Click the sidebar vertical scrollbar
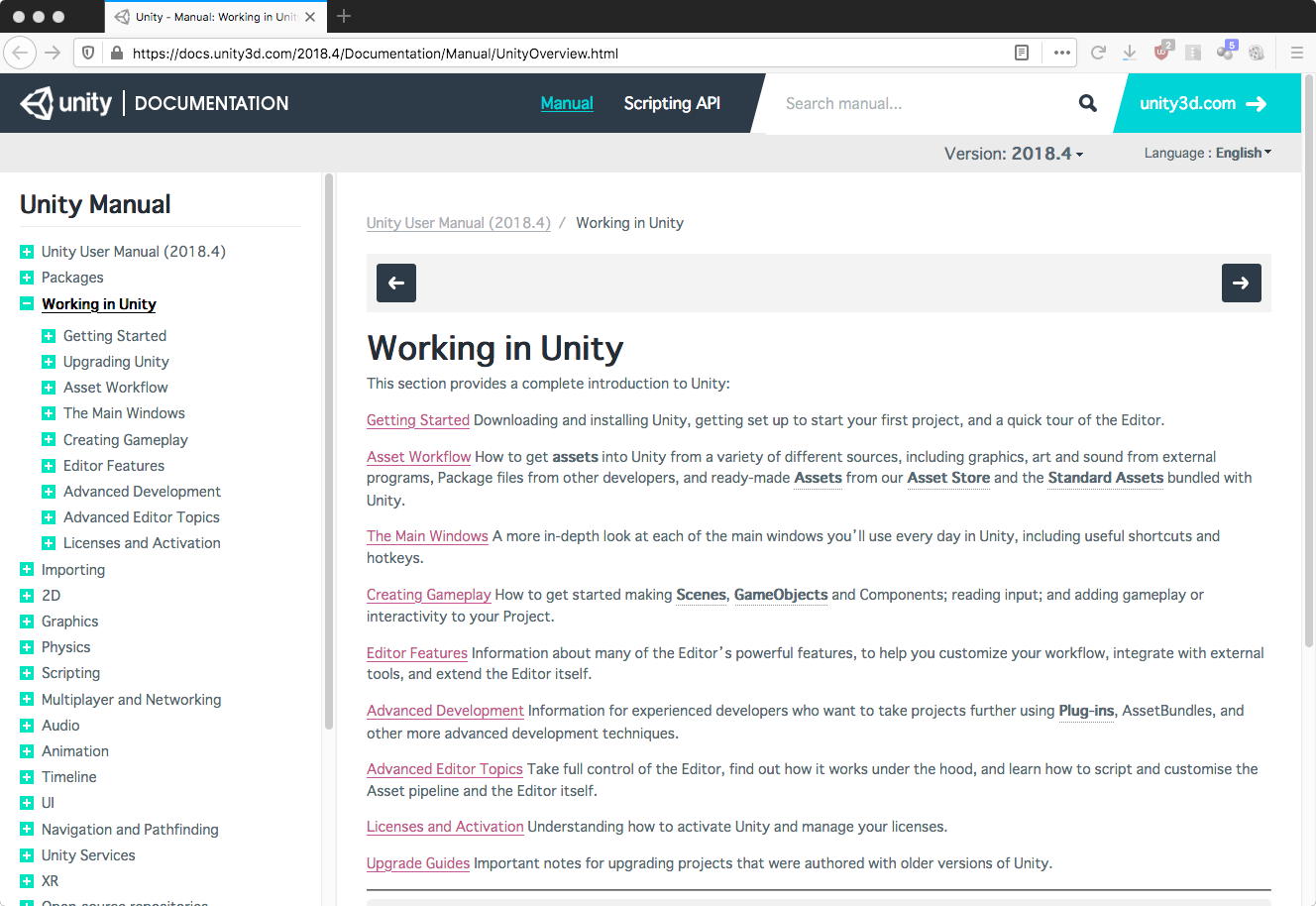Image resolution: width=1316 pixels, height=906 pixels. [x=328, y=451]
